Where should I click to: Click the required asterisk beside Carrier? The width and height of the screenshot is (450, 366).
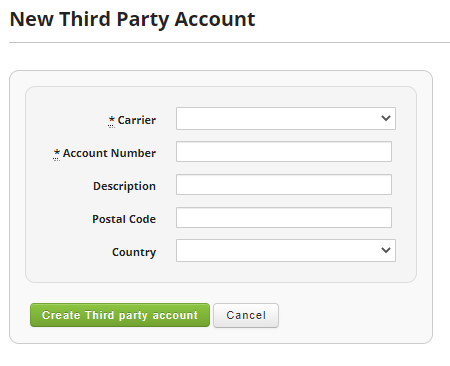tap(111, 121)
